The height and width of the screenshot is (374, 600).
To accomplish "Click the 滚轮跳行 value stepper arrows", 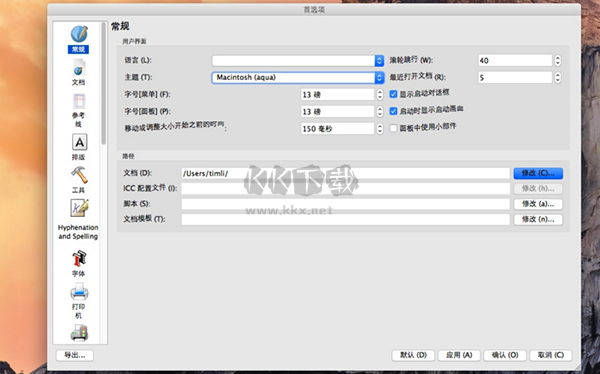I will (558, 60).
